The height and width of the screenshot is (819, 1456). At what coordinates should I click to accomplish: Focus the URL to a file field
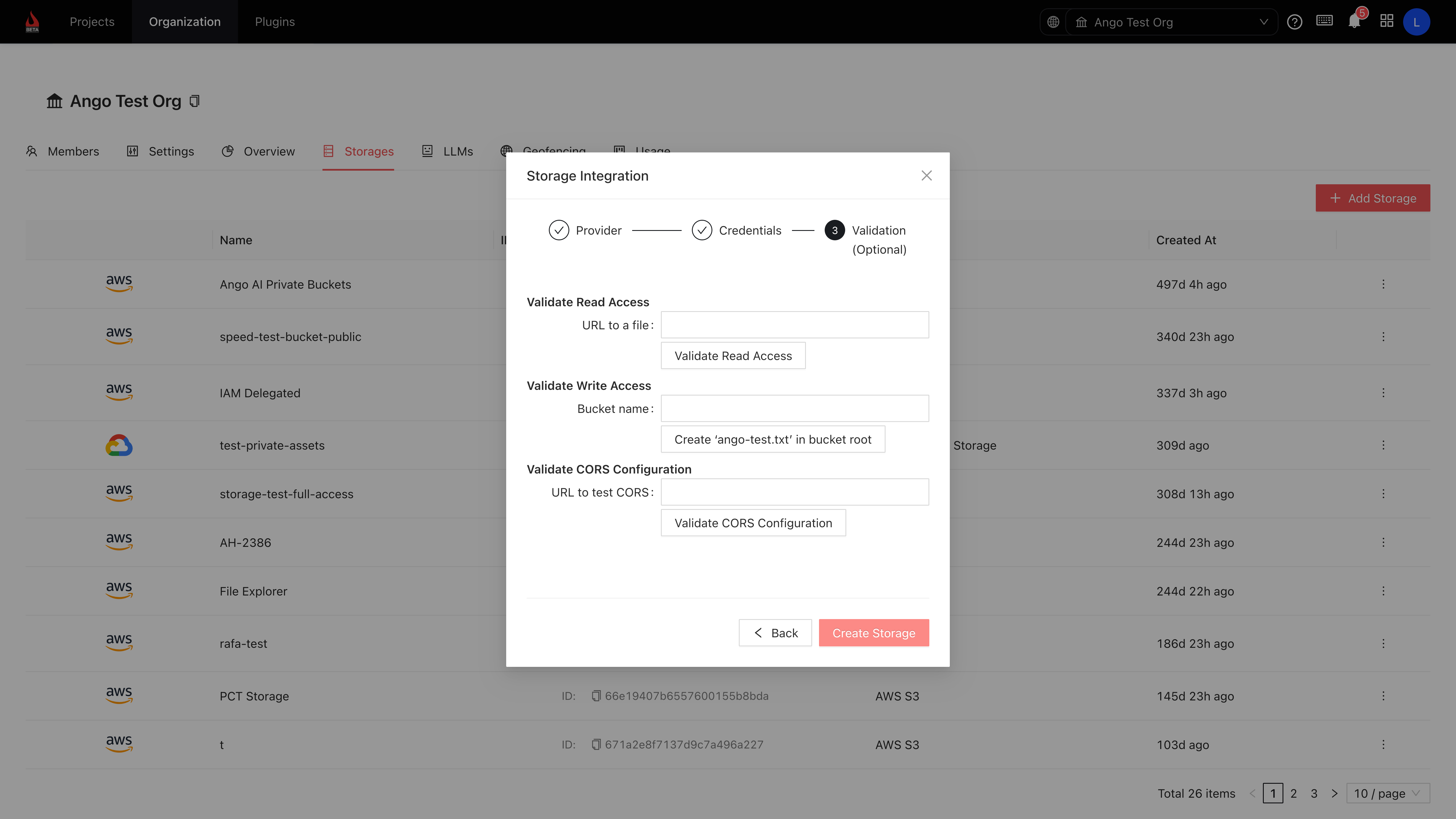click(x=795, y=325)
